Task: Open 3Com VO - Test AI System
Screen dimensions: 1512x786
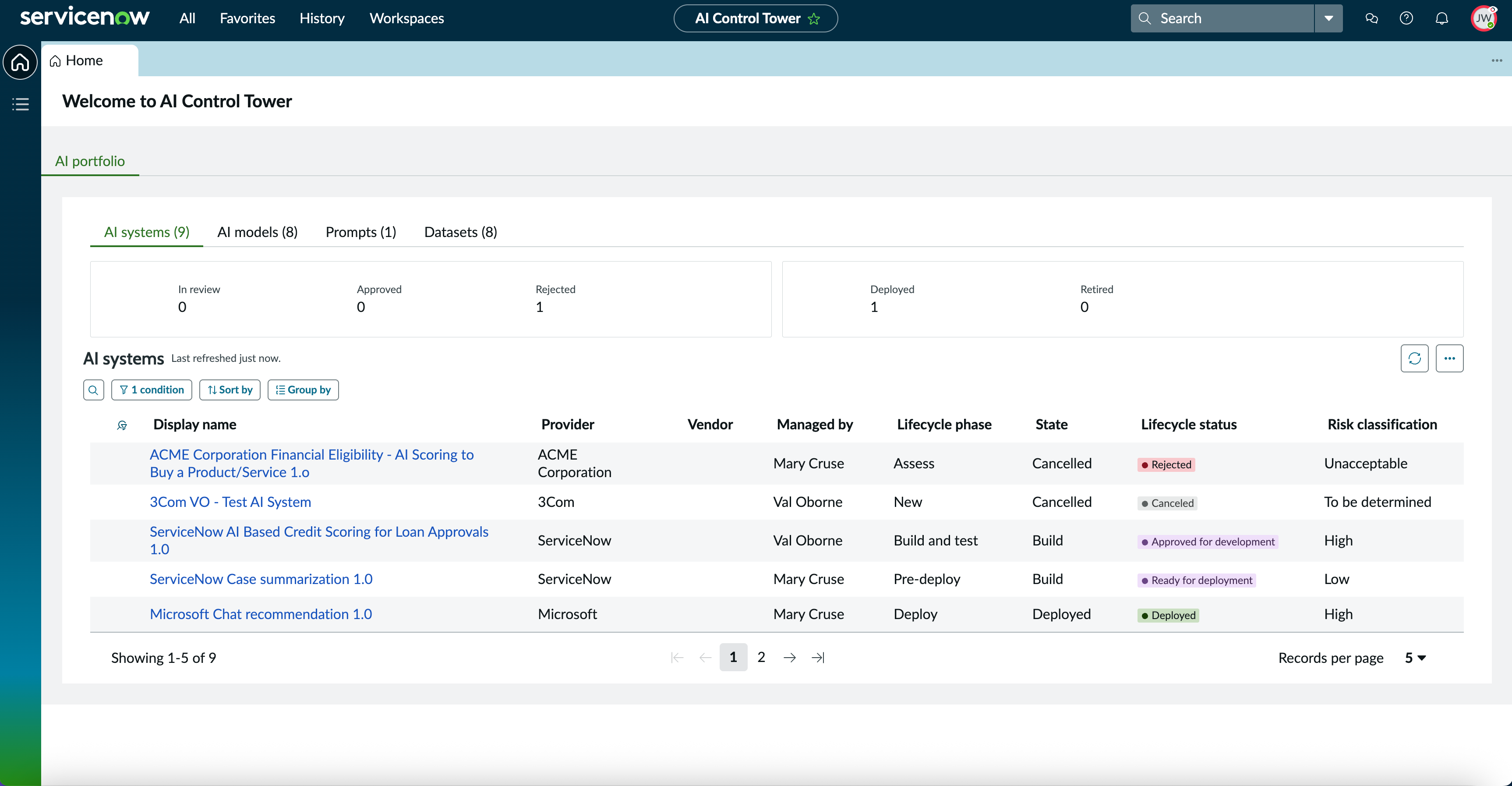Action: (x=230, y=502)
